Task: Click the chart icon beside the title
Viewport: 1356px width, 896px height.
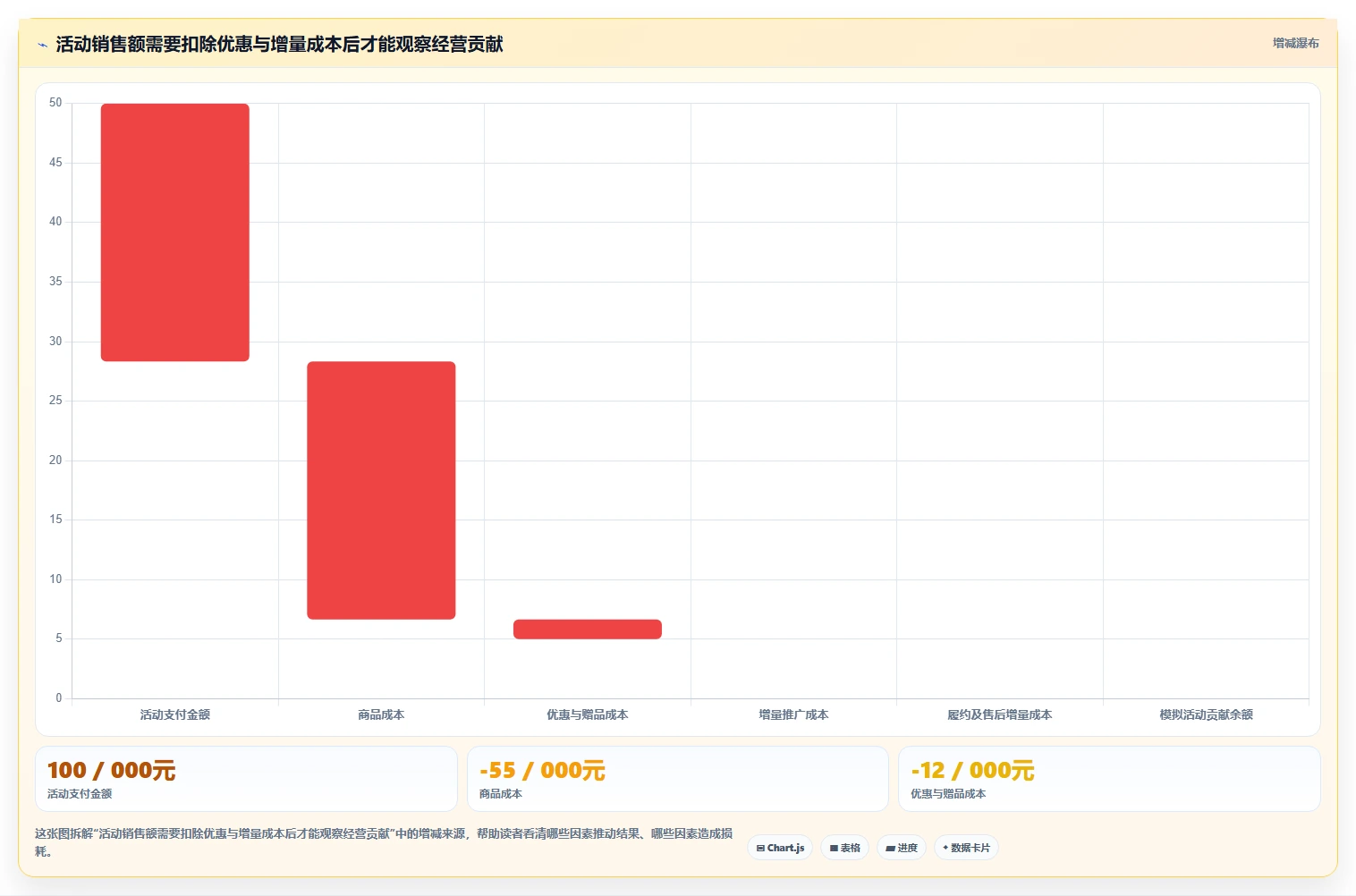Action: point(42,45)
